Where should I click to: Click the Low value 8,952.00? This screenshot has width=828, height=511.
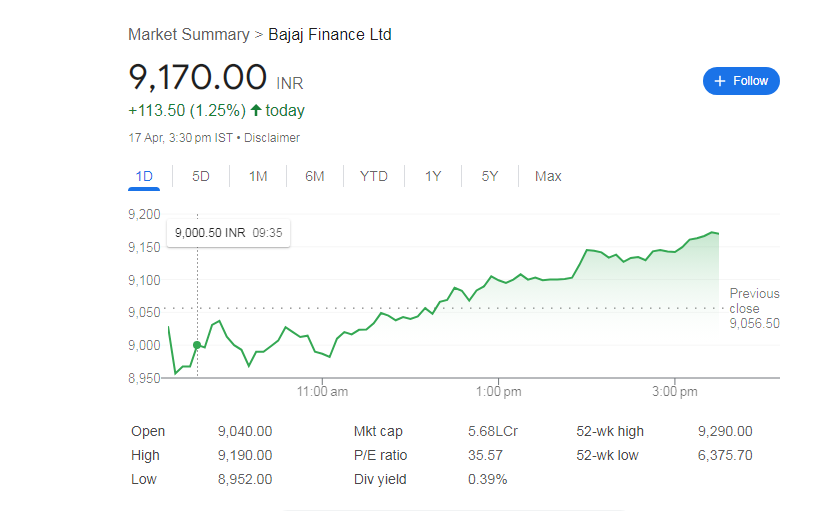pyautogui.click(x=245, y=479)
